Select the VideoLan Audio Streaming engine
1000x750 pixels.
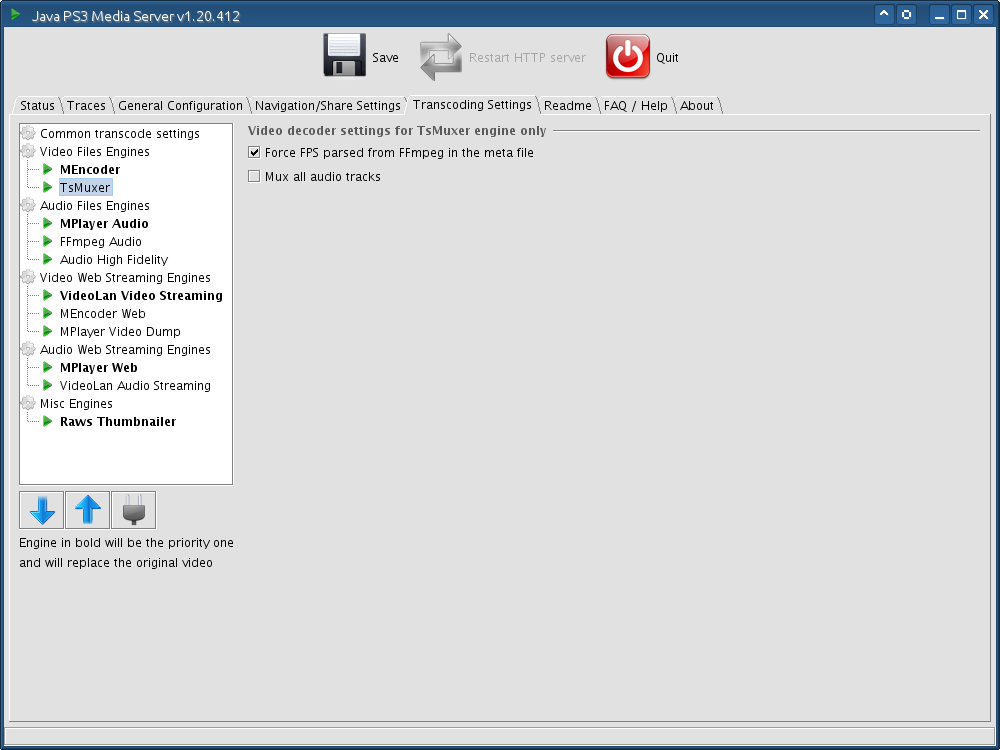135,385
